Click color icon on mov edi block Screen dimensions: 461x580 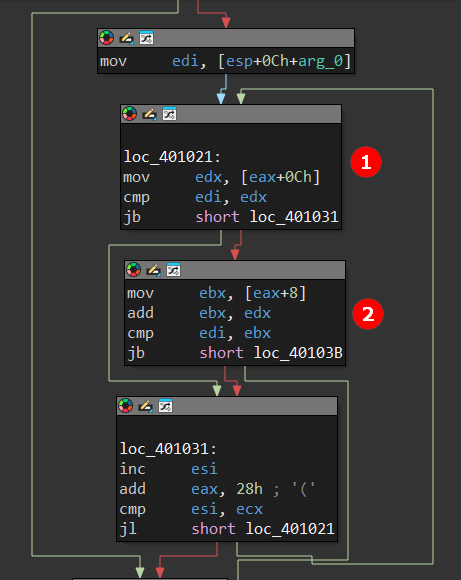click(107, 38)
